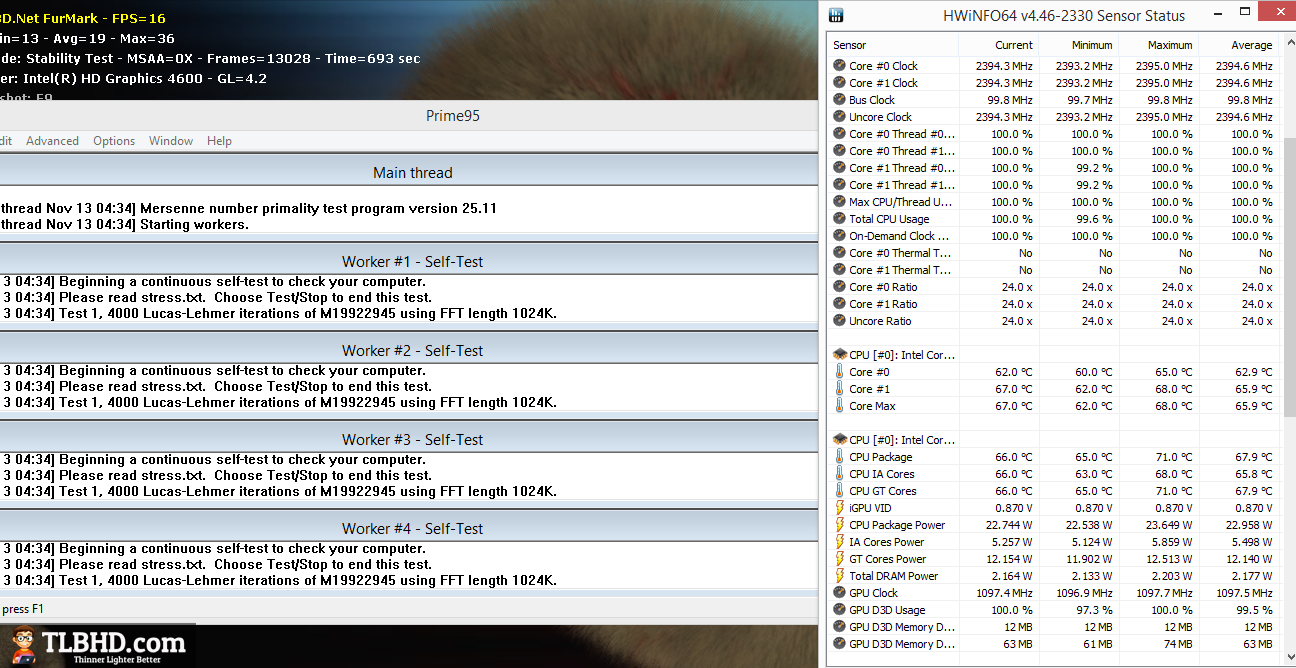1296x668 pixels.
Task: Click the Main thread window title bar
Action: (409, 172)
